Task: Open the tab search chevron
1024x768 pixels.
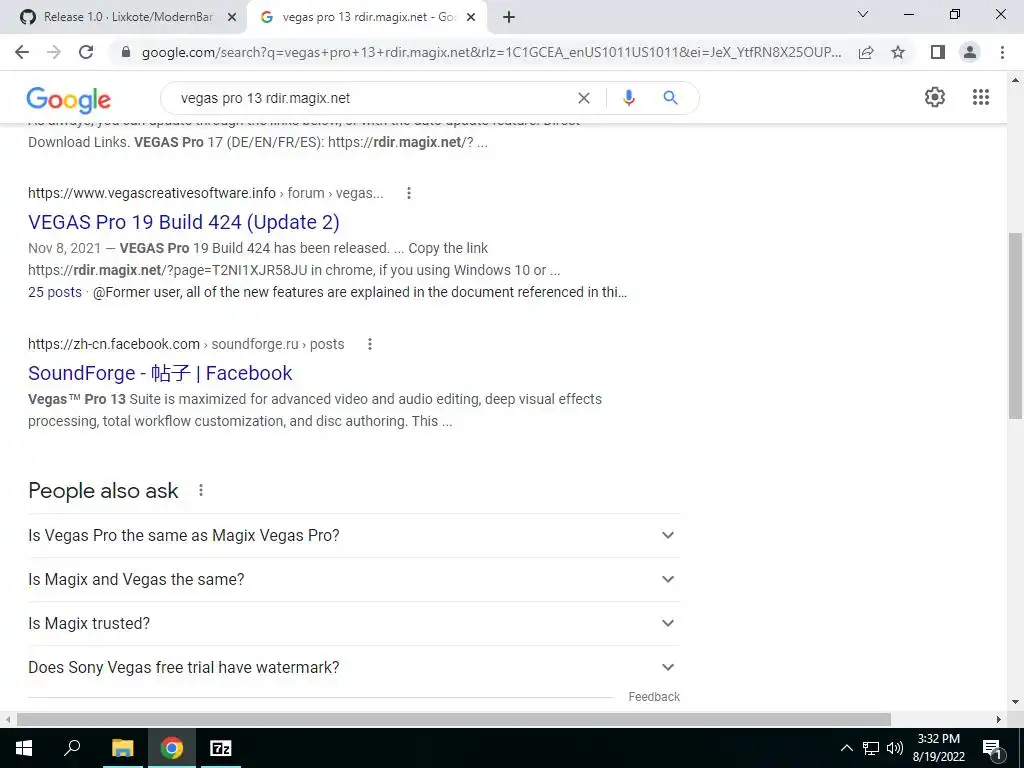Action: click(x=863, y=14)
